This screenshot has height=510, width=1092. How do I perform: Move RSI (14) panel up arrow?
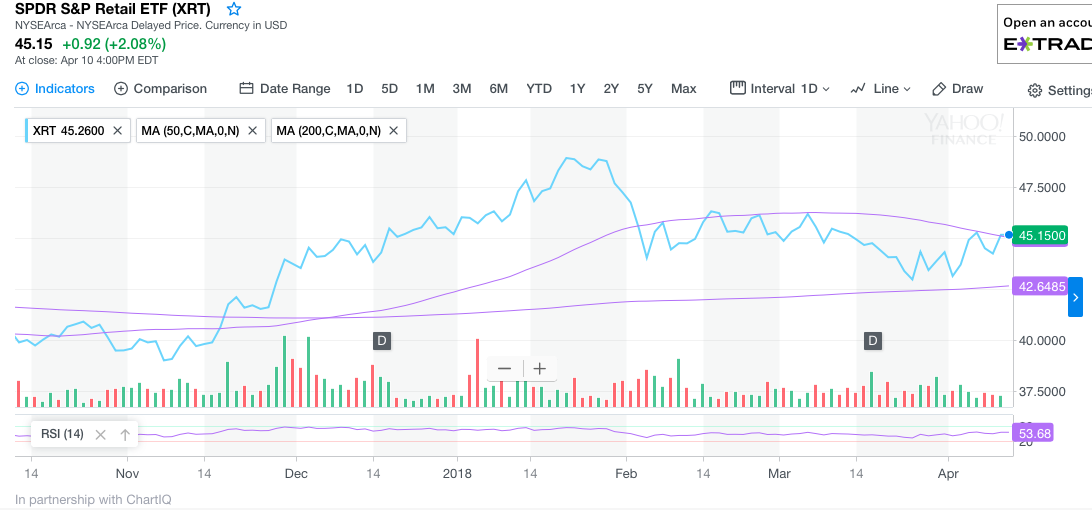pos(125,435)
